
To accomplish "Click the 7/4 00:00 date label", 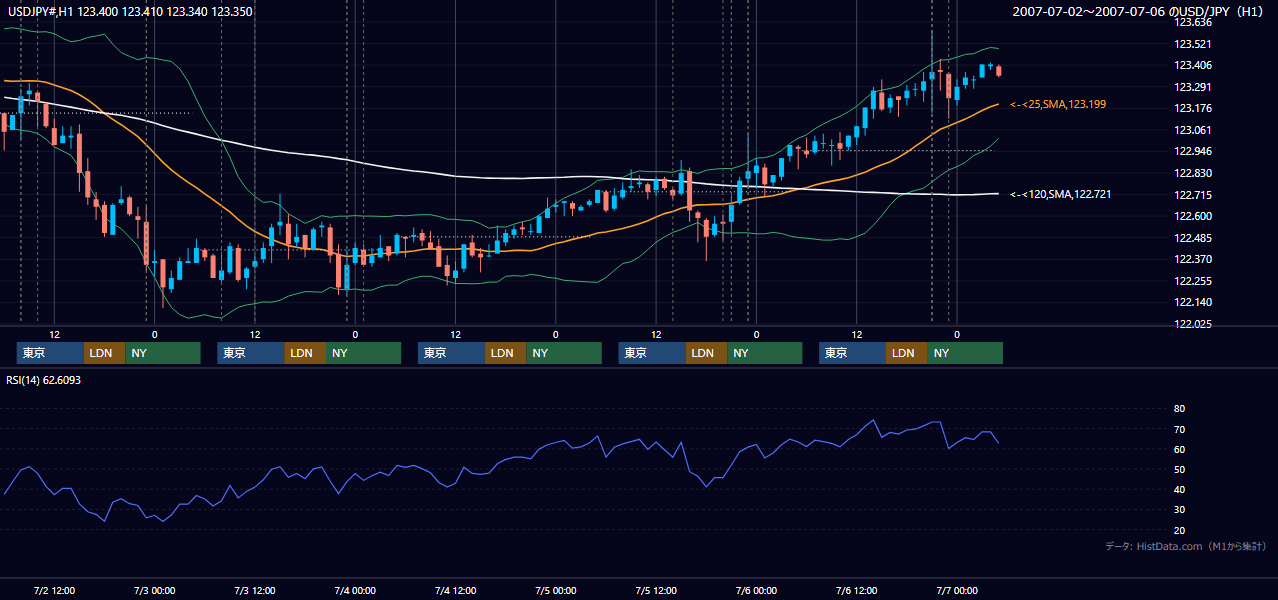I will pos(355,590).
